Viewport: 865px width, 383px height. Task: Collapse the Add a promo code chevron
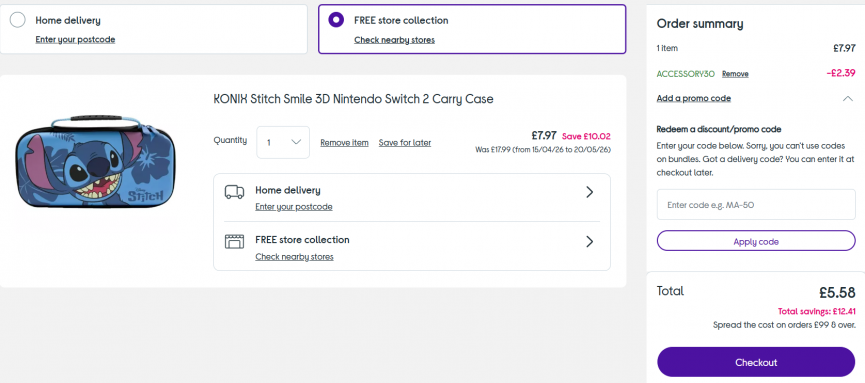tap(848, 98)
